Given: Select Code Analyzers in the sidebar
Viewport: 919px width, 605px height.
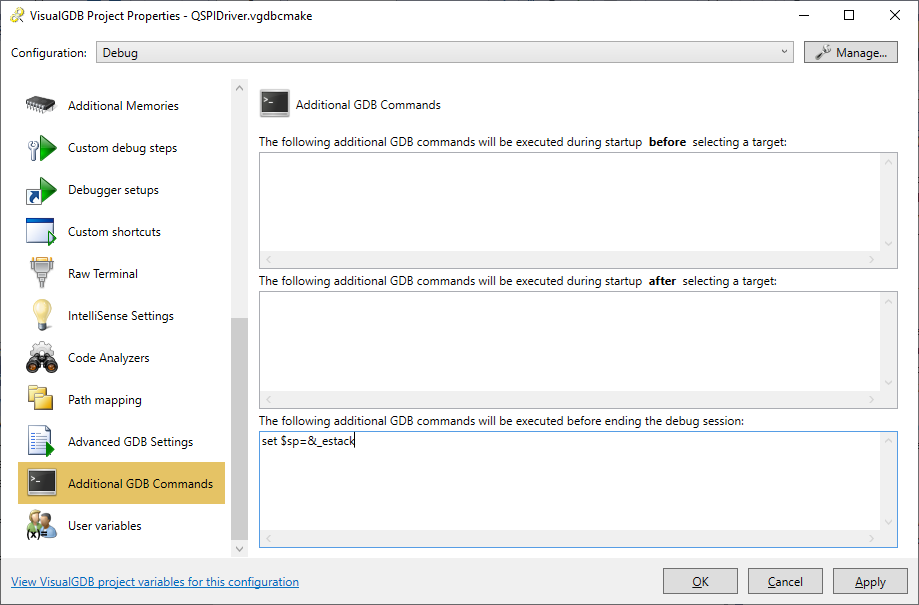Looking at the screenshot, I should click(x=121, y=358).
